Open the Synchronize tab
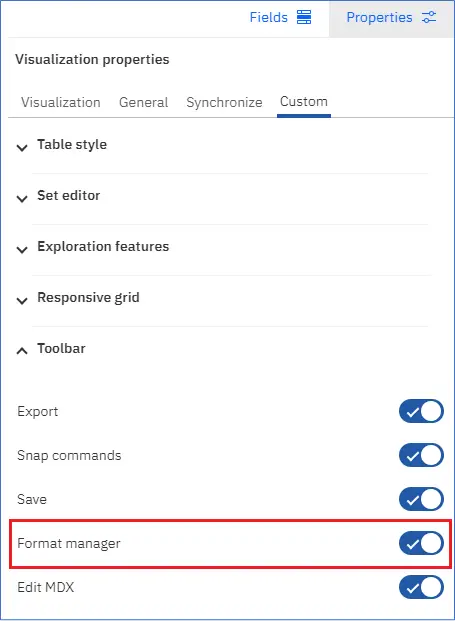 224,102
